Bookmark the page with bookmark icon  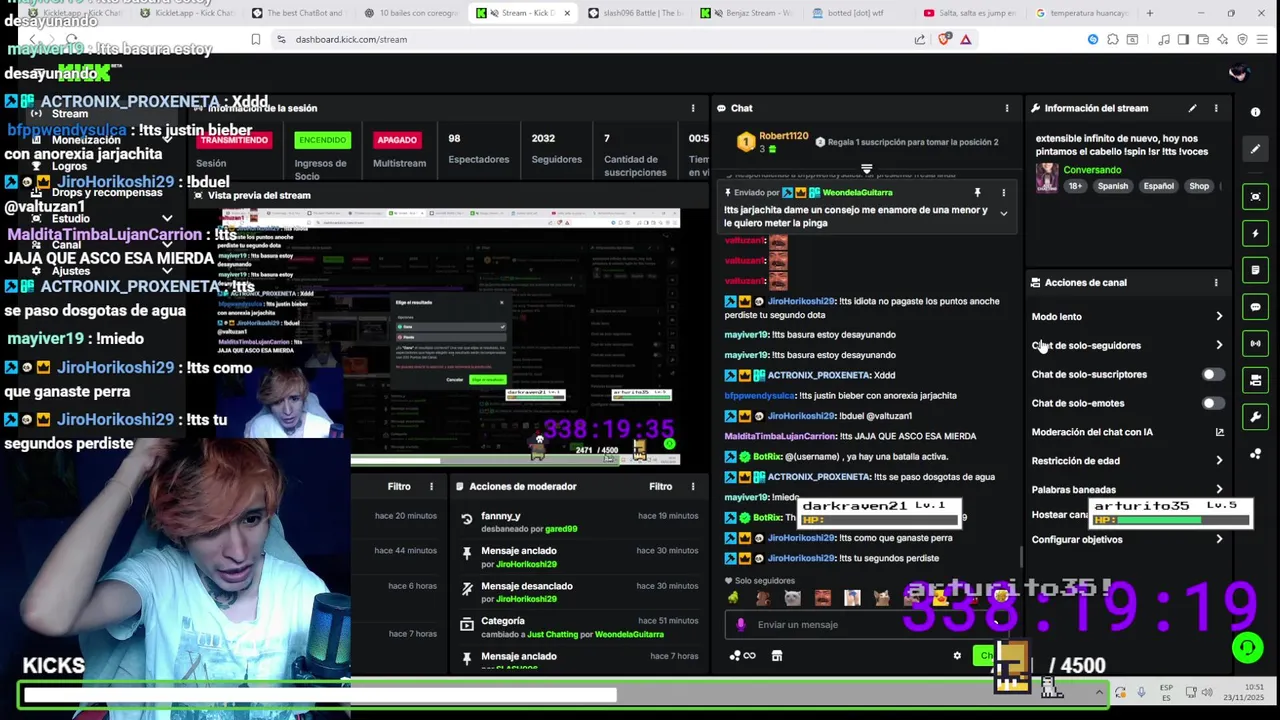pos(256,39)
